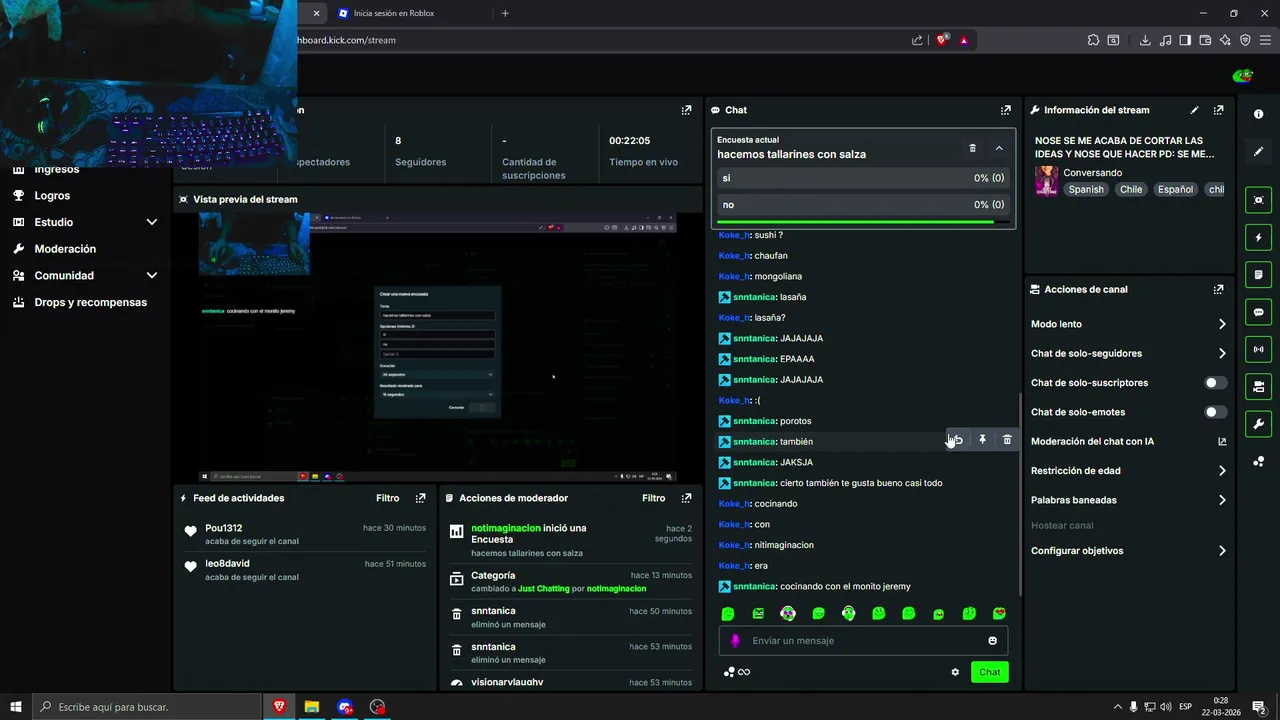This screenshot has width=1280, height=720.
Task: Open chat settings gear icon
Action: pyautogui.click(x=955, y=672)
